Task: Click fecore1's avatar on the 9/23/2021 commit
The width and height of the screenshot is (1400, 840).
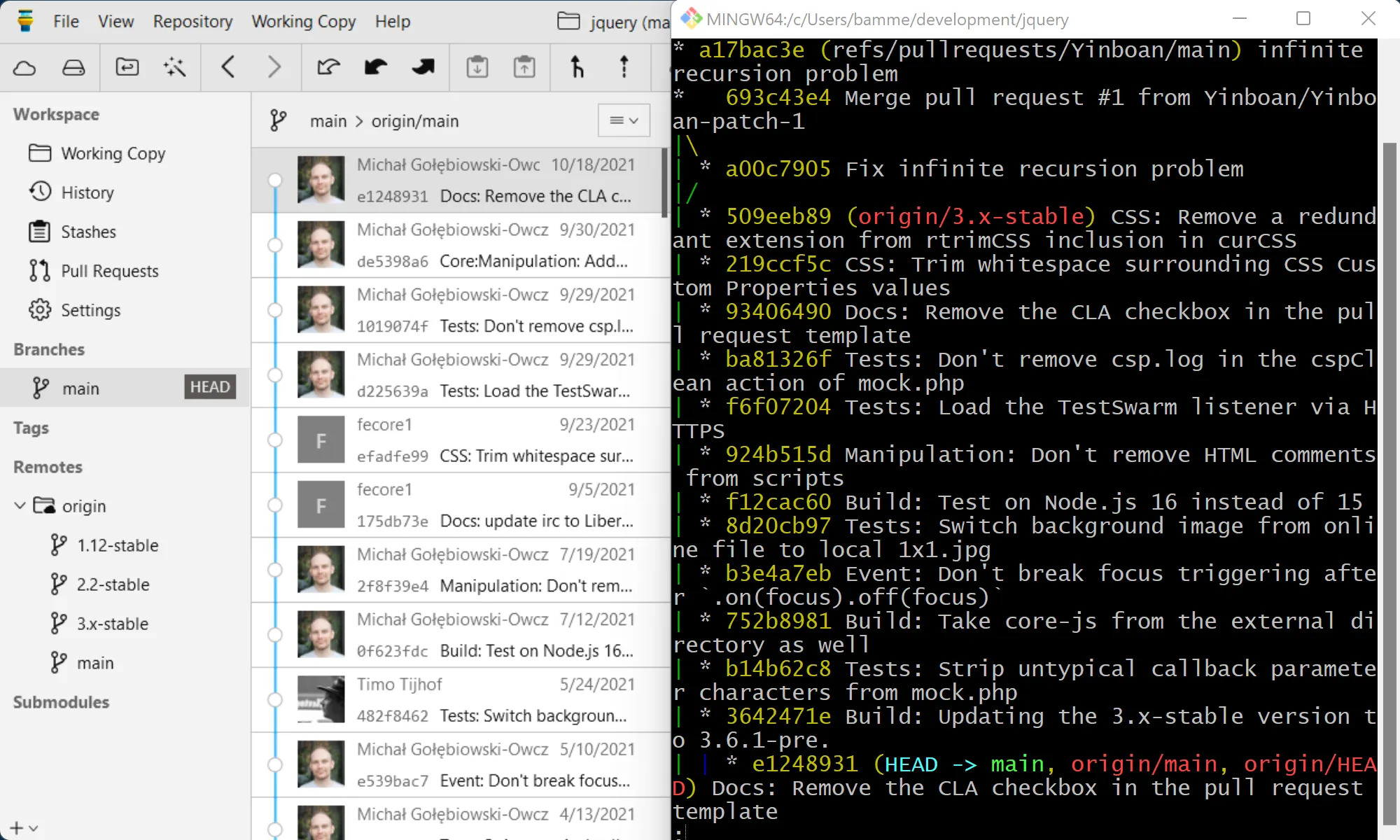Action: (x=321, y=440)
